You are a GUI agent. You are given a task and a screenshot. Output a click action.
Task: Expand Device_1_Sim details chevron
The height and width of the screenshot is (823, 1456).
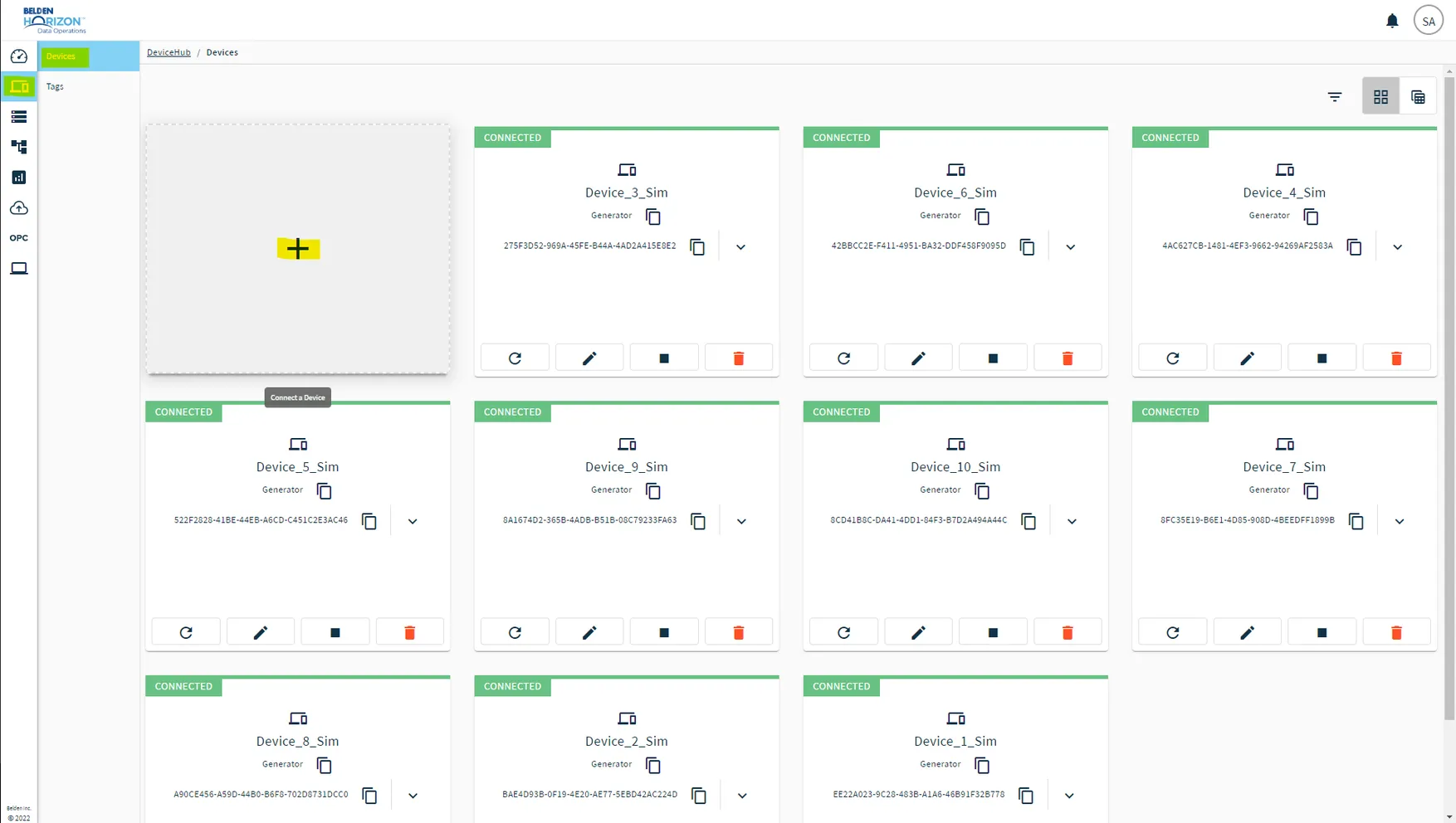point(1069,796)
